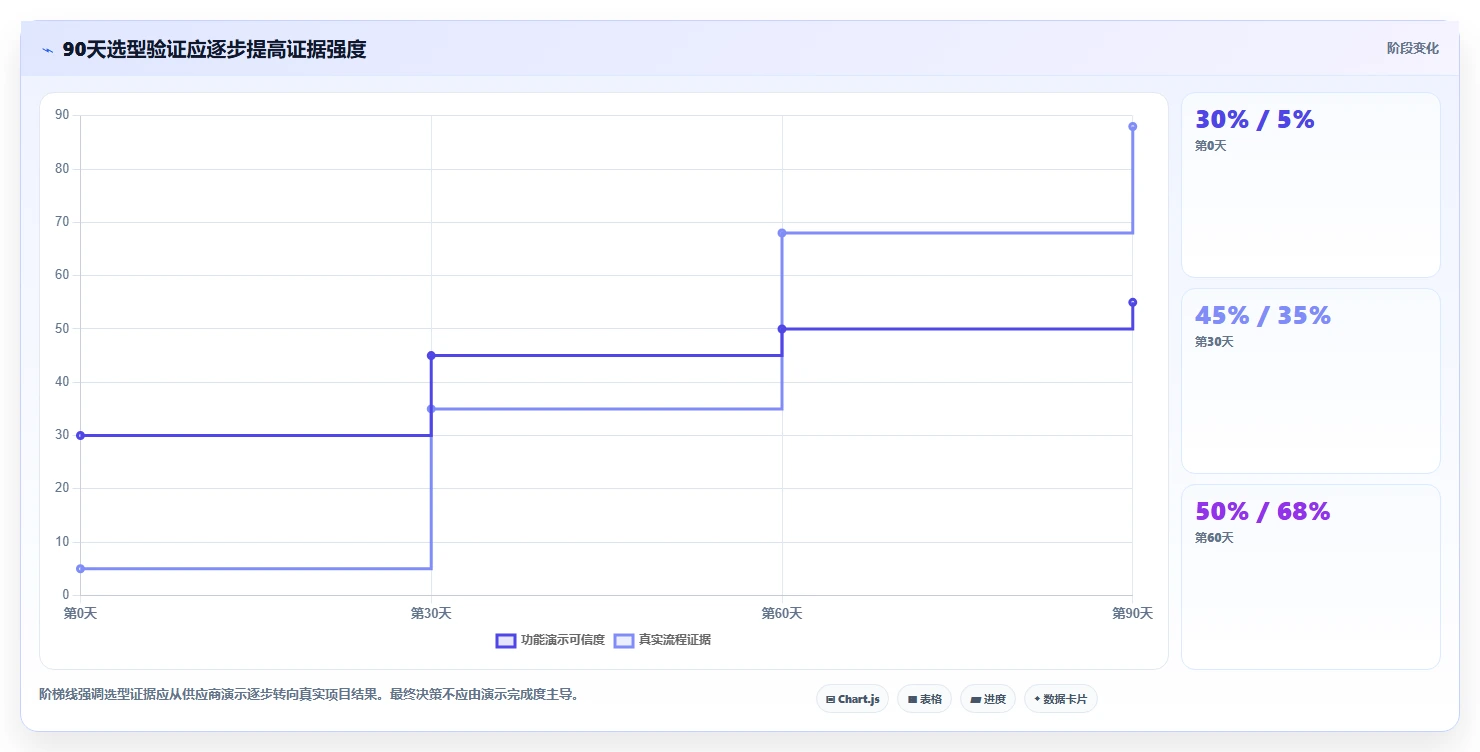Click the 功能演示可信度 legend color box
The width and height of the screenshot is (1480, 752).
pyautogui.click(x=506, y=640)
